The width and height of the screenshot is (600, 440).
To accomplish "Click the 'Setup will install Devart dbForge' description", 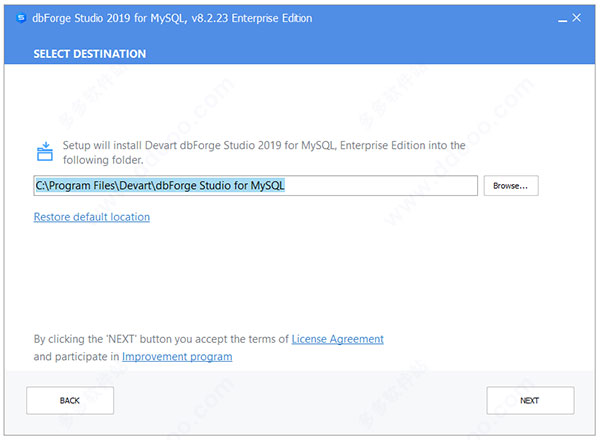I will (264, 145).
